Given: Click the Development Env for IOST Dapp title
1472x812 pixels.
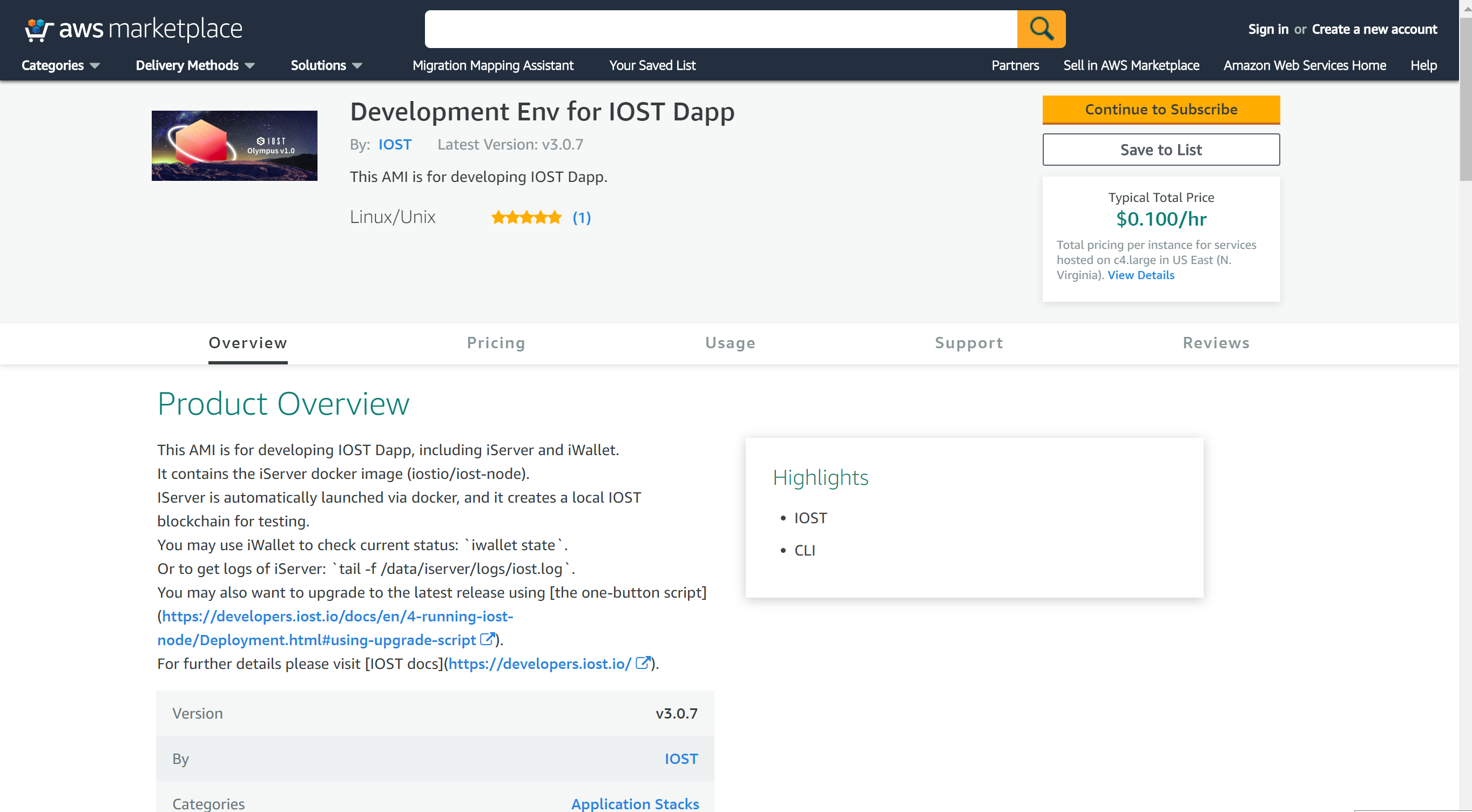Looking at the screenshot, I should (542, 111).
